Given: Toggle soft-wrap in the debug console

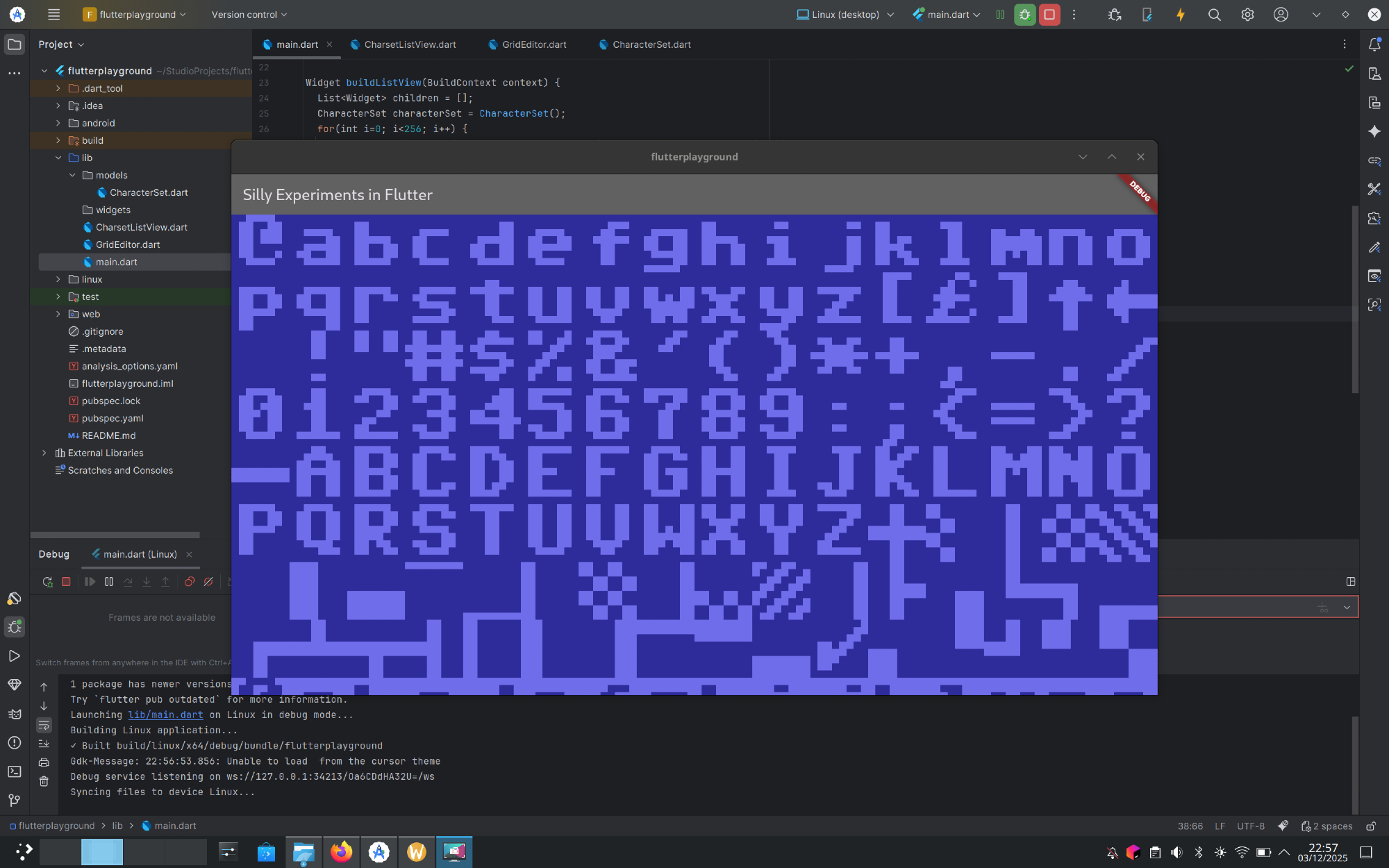Looking at the screenshot, I should [x=44, y=725].
